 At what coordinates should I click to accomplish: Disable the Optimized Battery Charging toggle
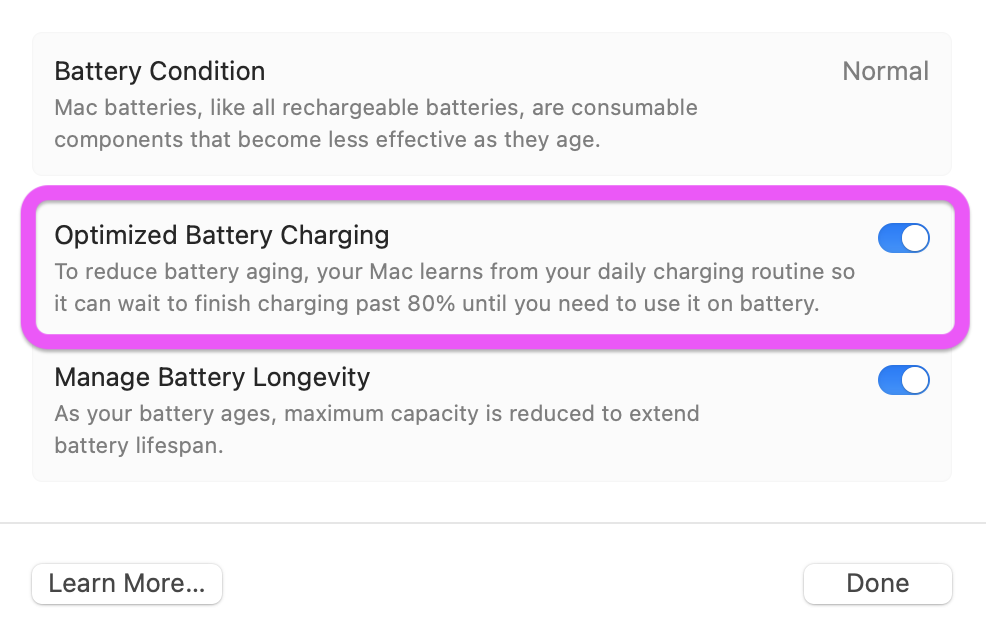903,238
